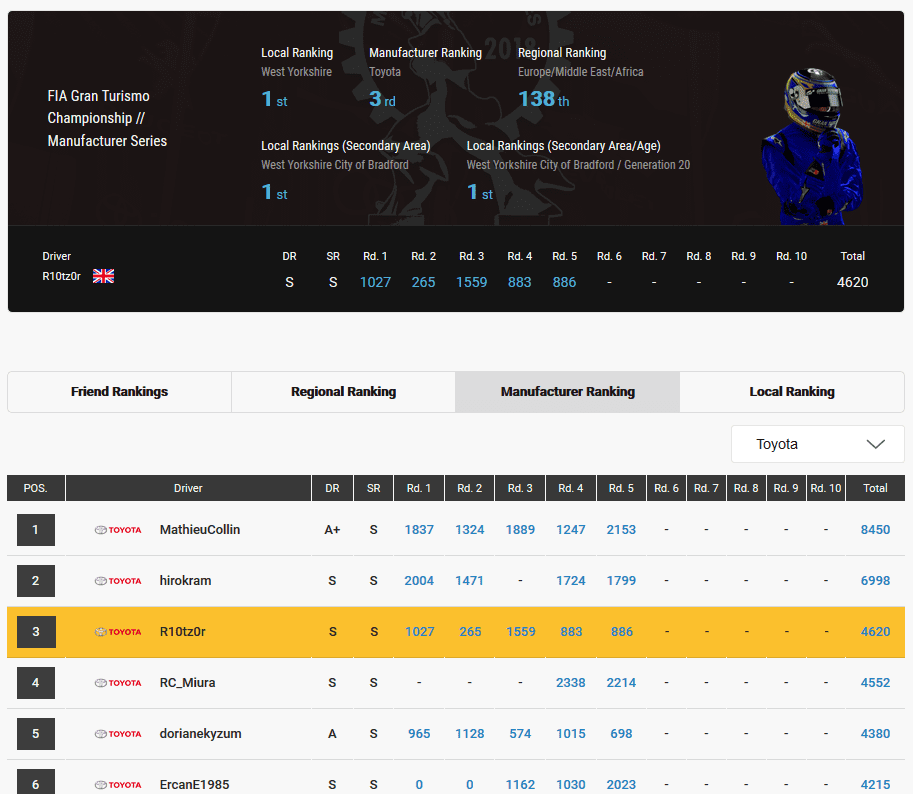Viewport: 913px width, 794px height.
Task: Click the Toyota logo in dorianekyzum's row
Action: [x=118, y=734]
